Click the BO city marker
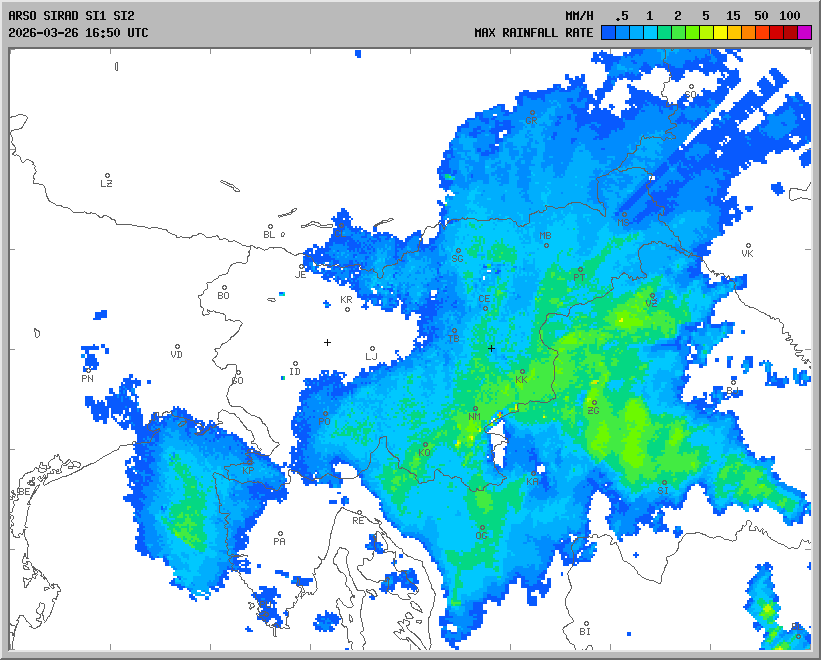Screen dimensions: 821x660 [225, 288]
